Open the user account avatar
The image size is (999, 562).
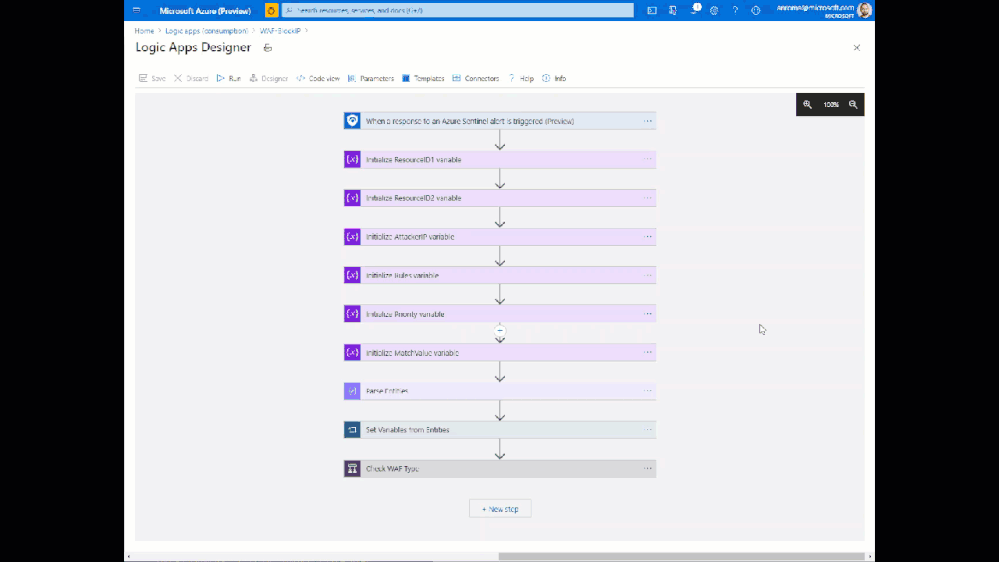pos(865,10)
